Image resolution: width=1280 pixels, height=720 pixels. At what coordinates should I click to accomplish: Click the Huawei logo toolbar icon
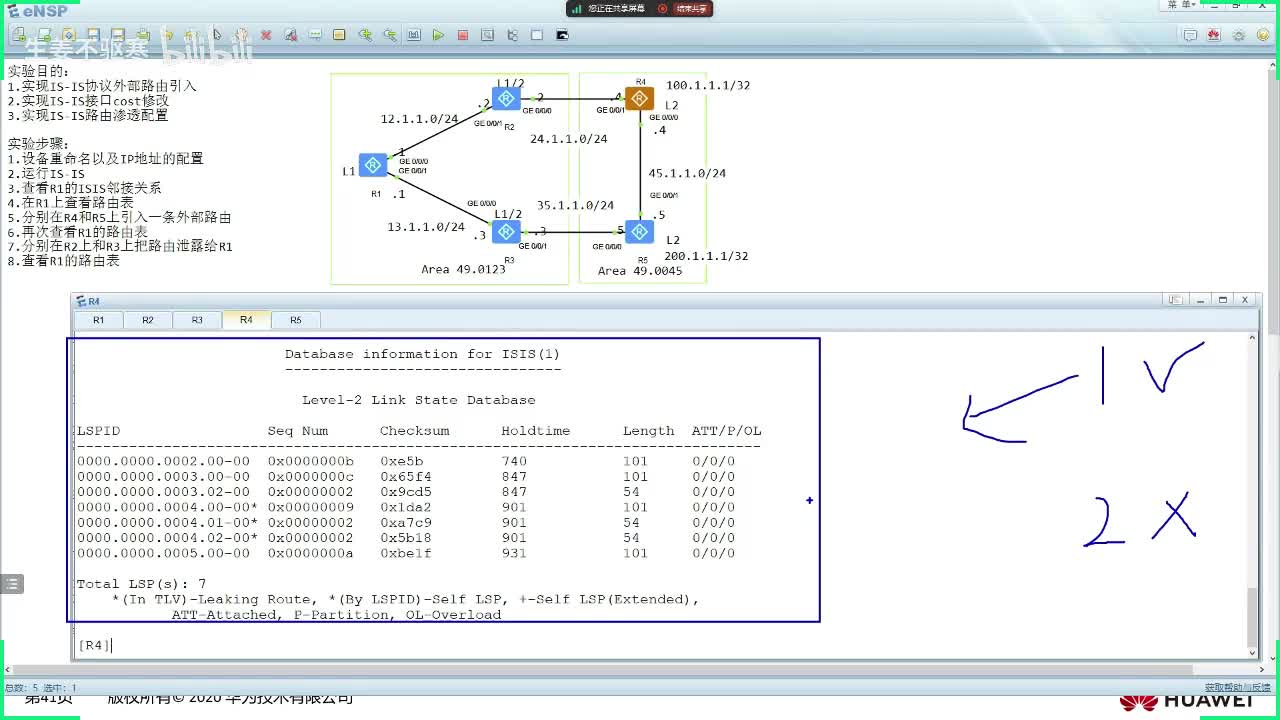(1214, 35)
